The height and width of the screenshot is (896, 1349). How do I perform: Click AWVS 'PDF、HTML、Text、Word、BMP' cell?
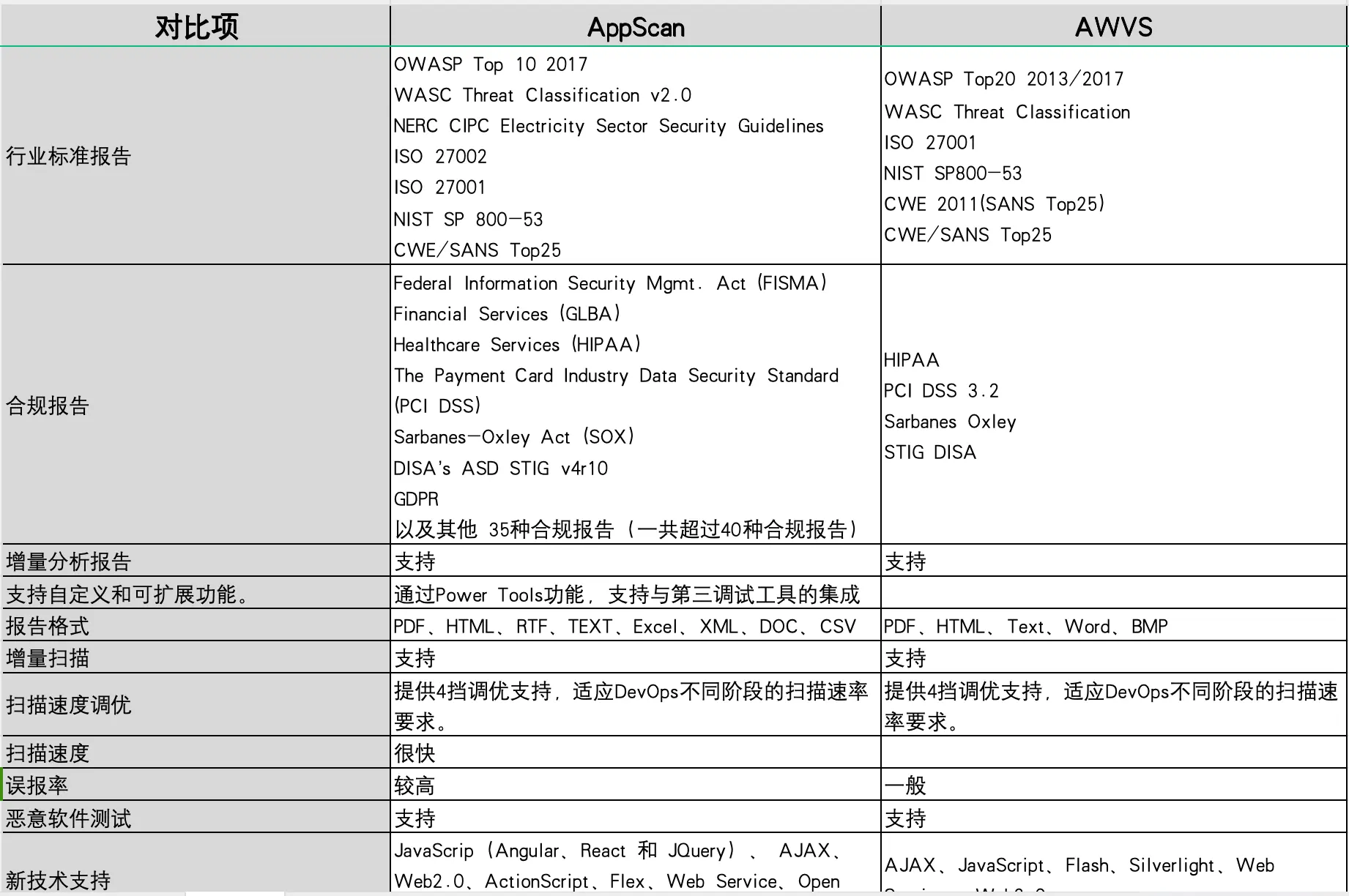[1114, 626]
